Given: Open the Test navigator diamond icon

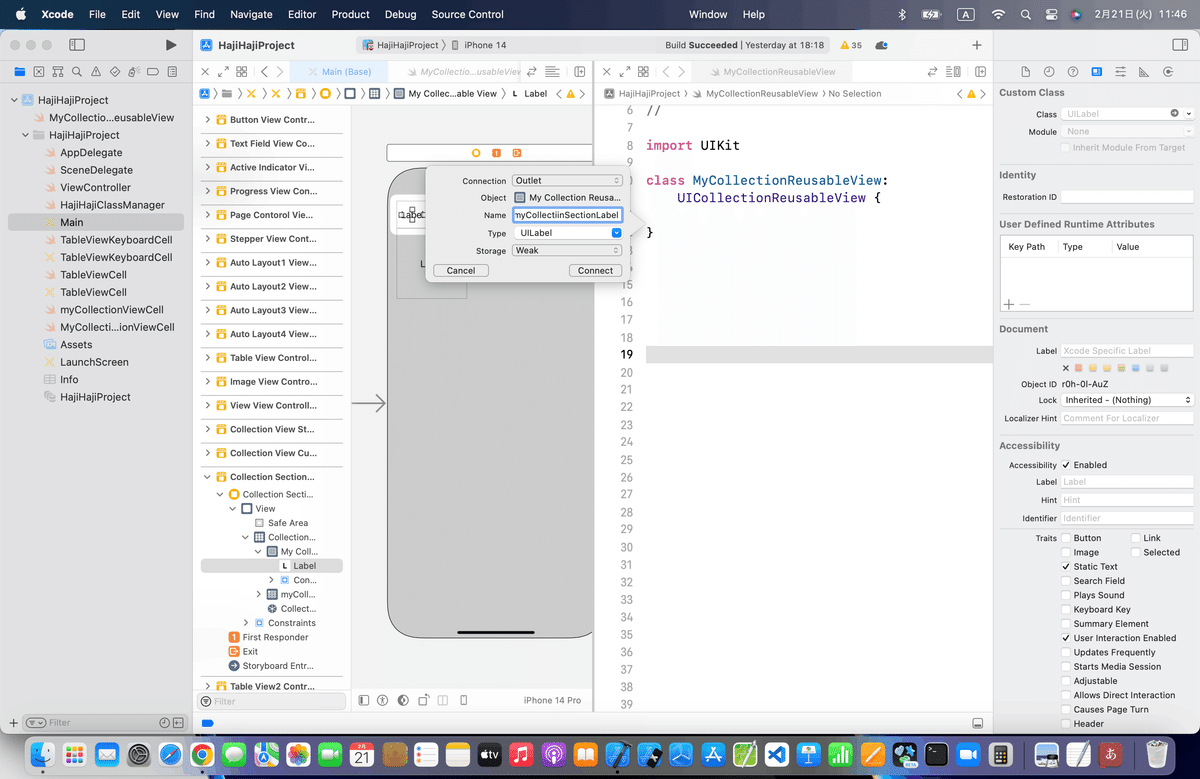Looking at the screenshot, I should pos(114,71).
